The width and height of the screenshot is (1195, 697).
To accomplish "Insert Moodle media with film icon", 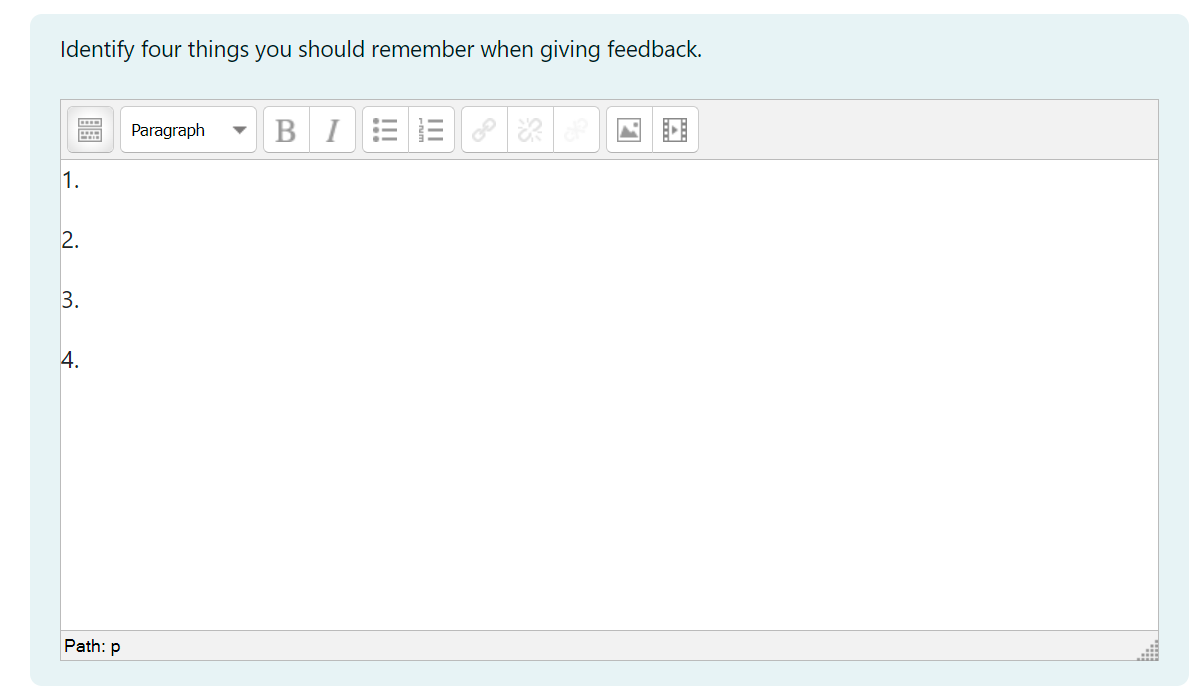I will pos(675,129).
